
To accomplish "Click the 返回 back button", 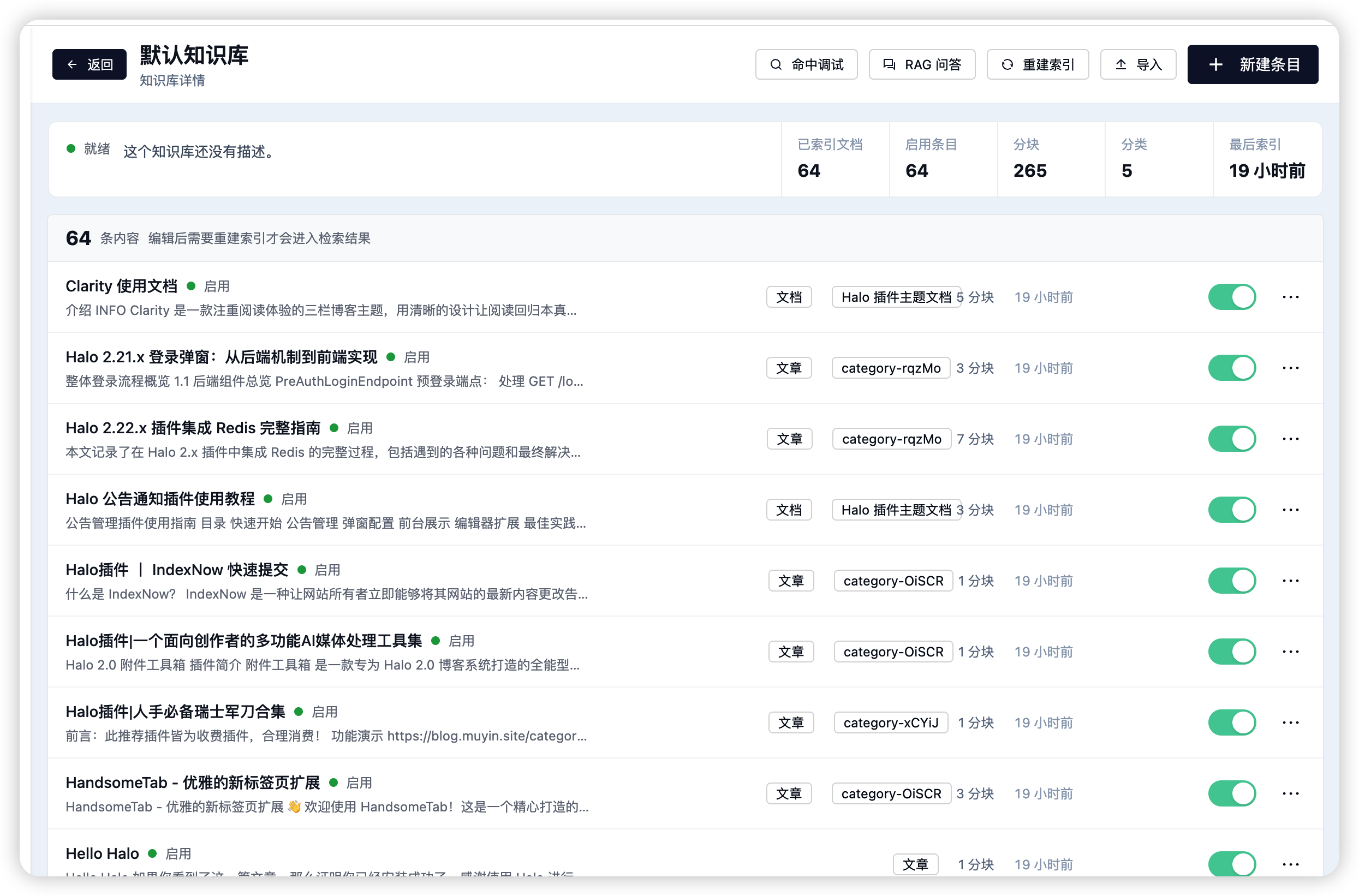I will (x=89, y=64).
